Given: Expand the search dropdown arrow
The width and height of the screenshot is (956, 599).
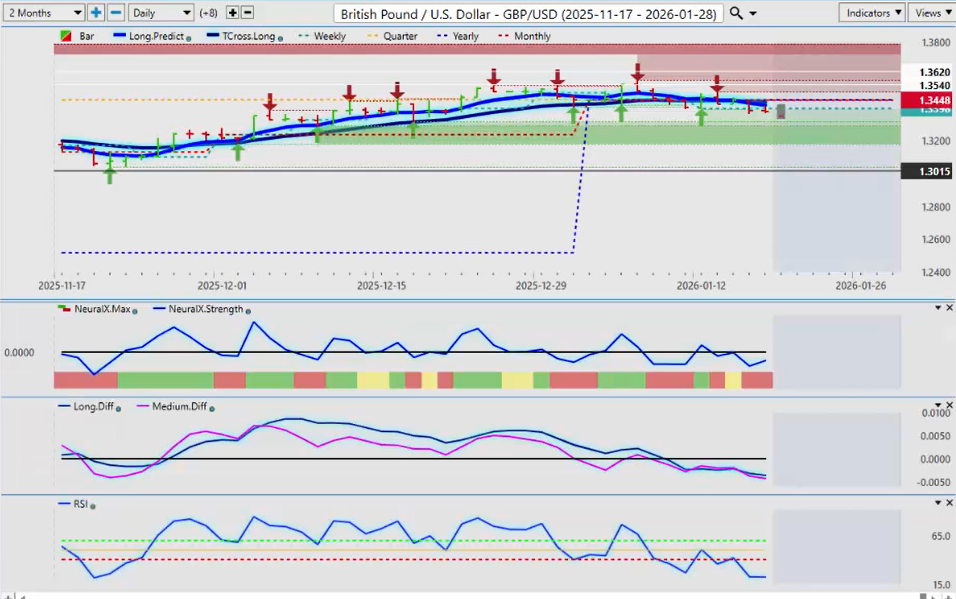Looking at the screenshot, I should (x=752, y=13).
